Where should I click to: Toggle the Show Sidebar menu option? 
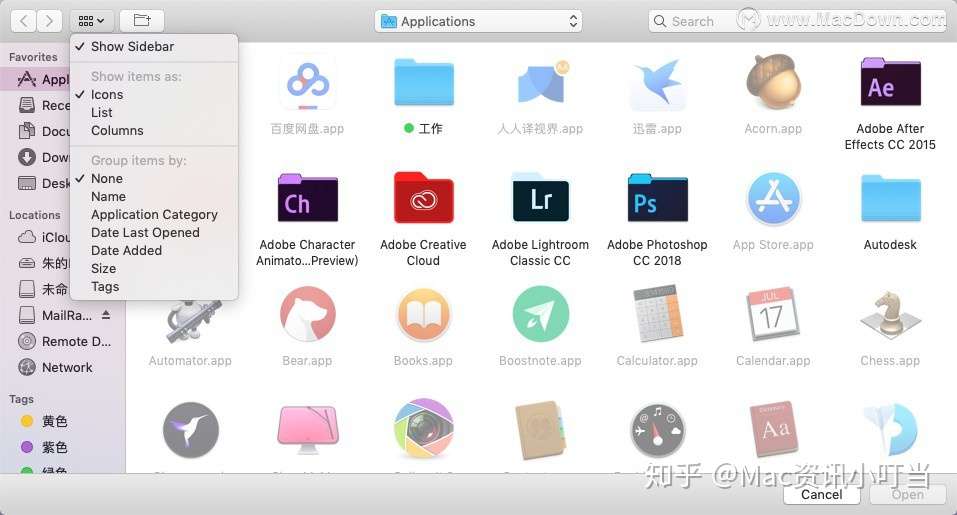[x=154, y=47]
